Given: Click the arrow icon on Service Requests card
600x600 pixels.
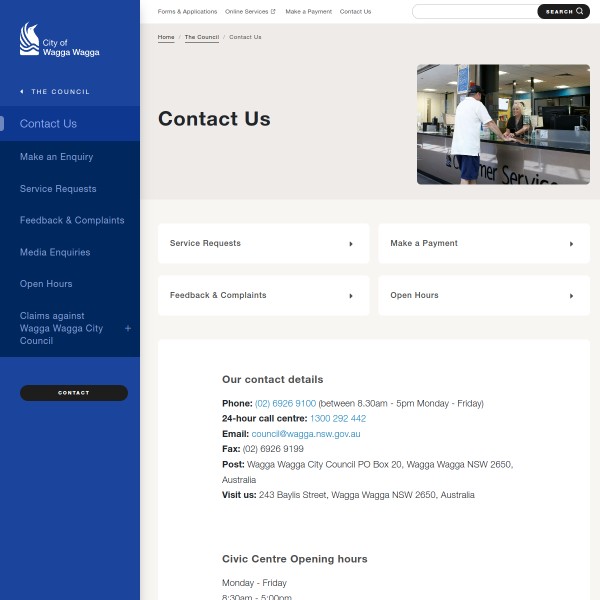Looking at the screenshot, I should [351, 244].
